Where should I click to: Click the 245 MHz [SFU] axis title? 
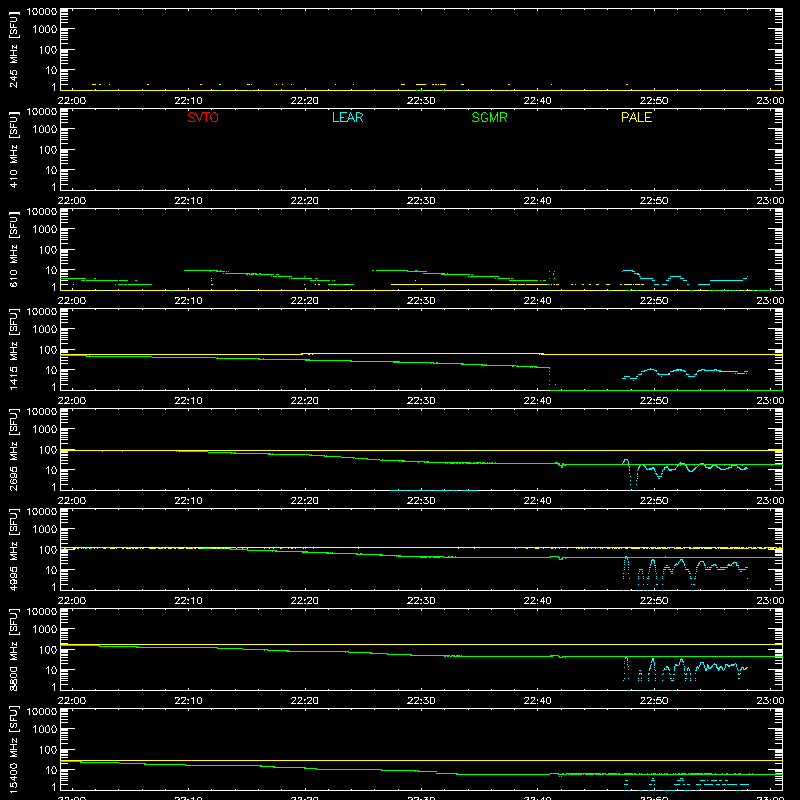click(x=13, y=50)
